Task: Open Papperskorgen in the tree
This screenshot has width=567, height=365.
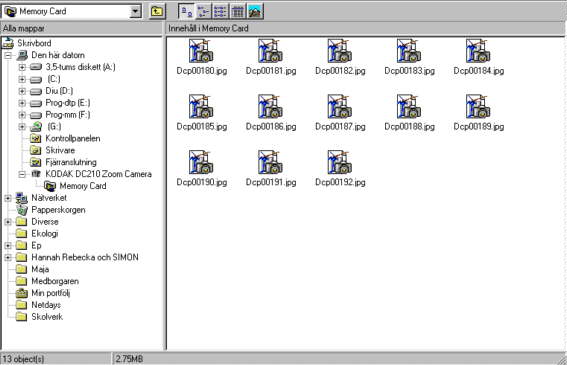Action: click(x=58, y=210)
